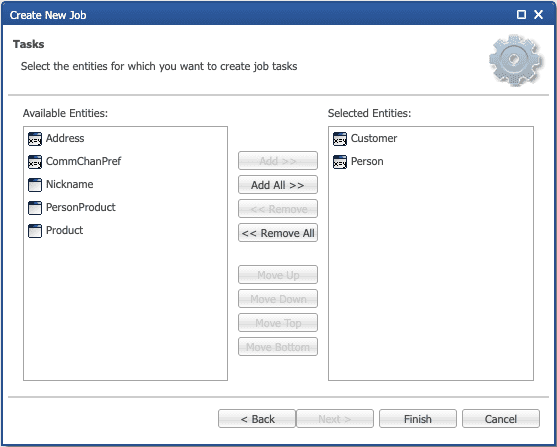Go back with the < Back button
The height and width of the screenshot is (447, 557).
pyautogui.click(x=257, y=419)
